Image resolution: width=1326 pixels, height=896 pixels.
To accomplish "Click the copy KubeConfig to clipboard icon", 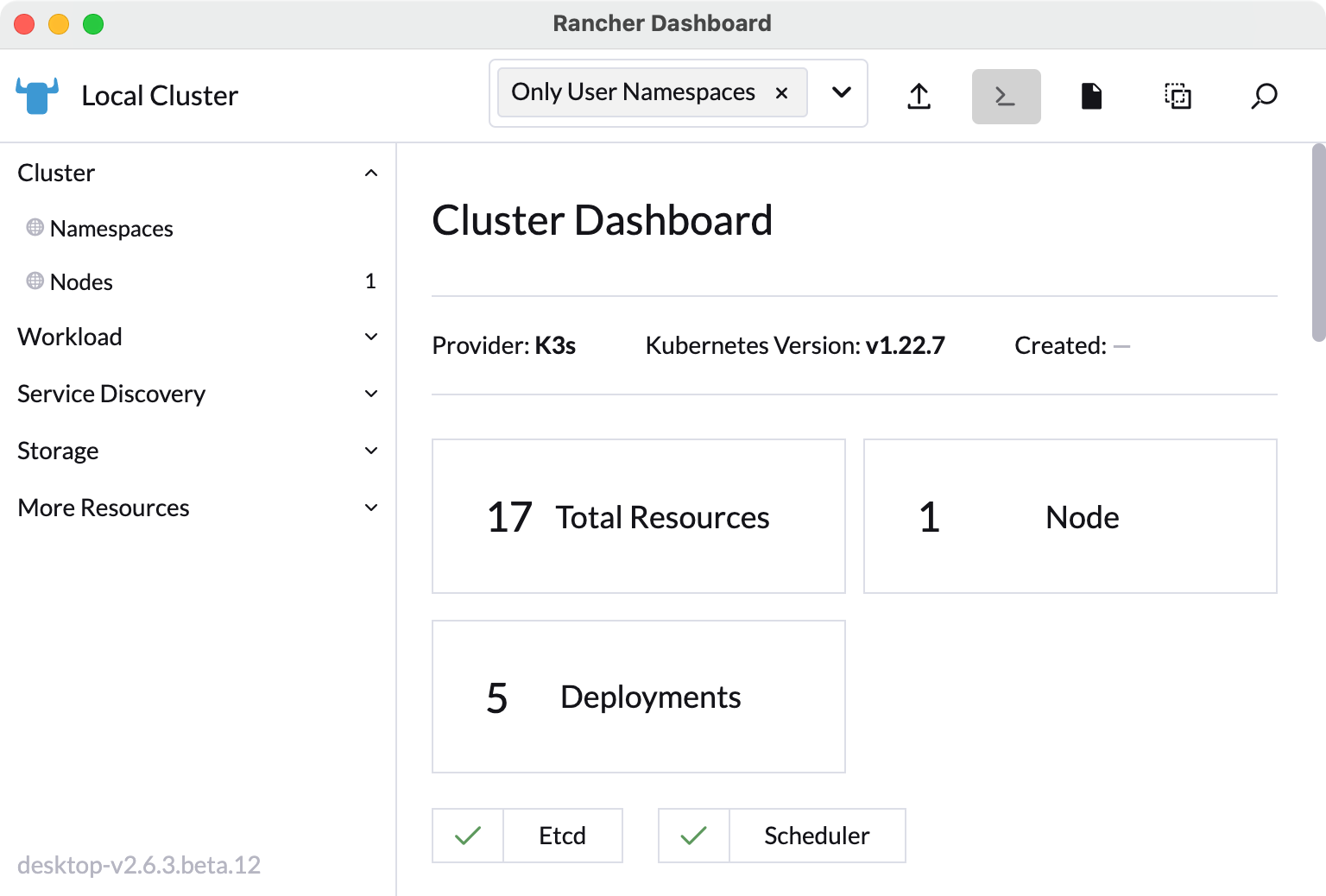I will (x=1178, y=96).
